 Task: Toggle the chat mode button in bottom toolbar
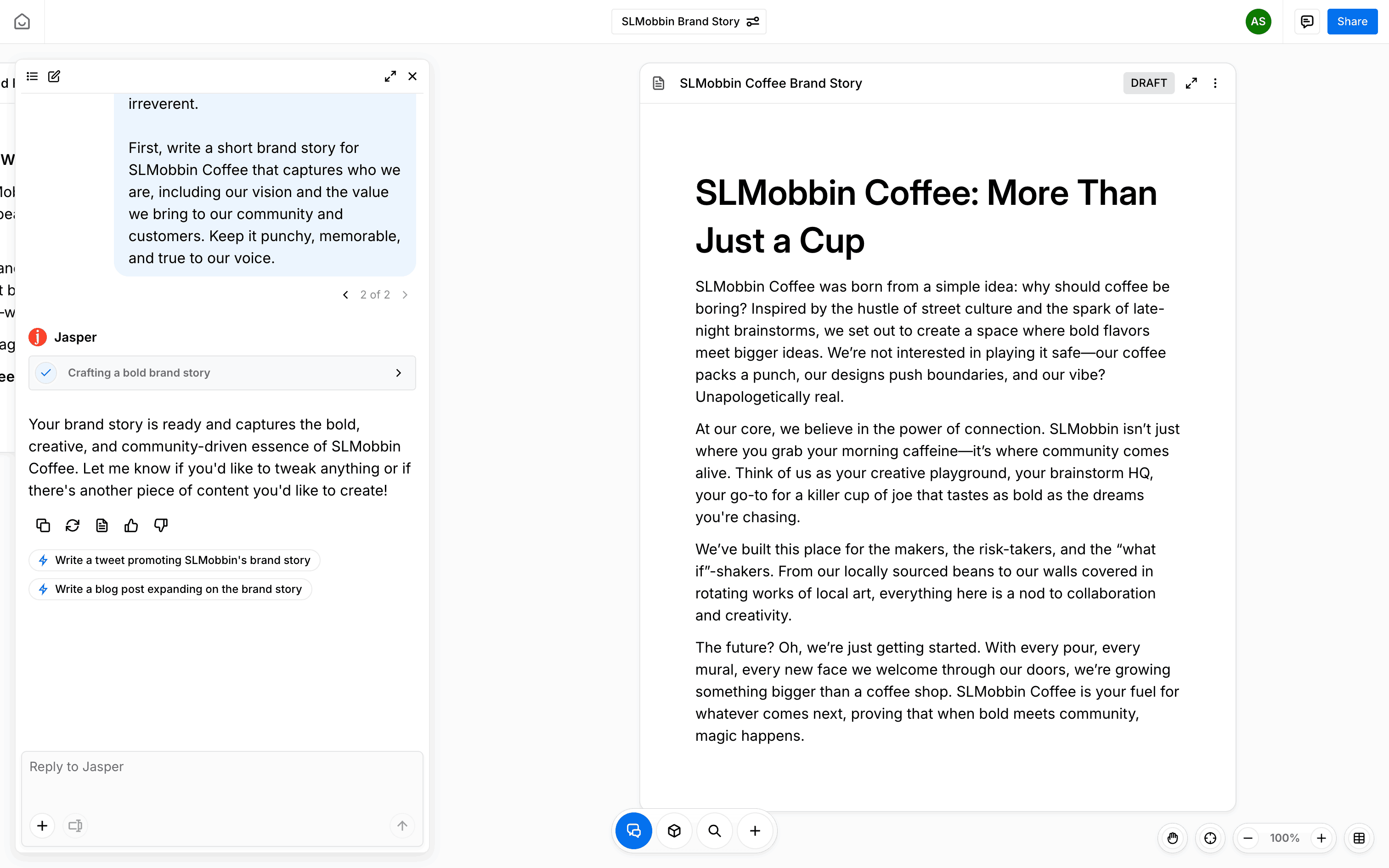tap(634, 831)
